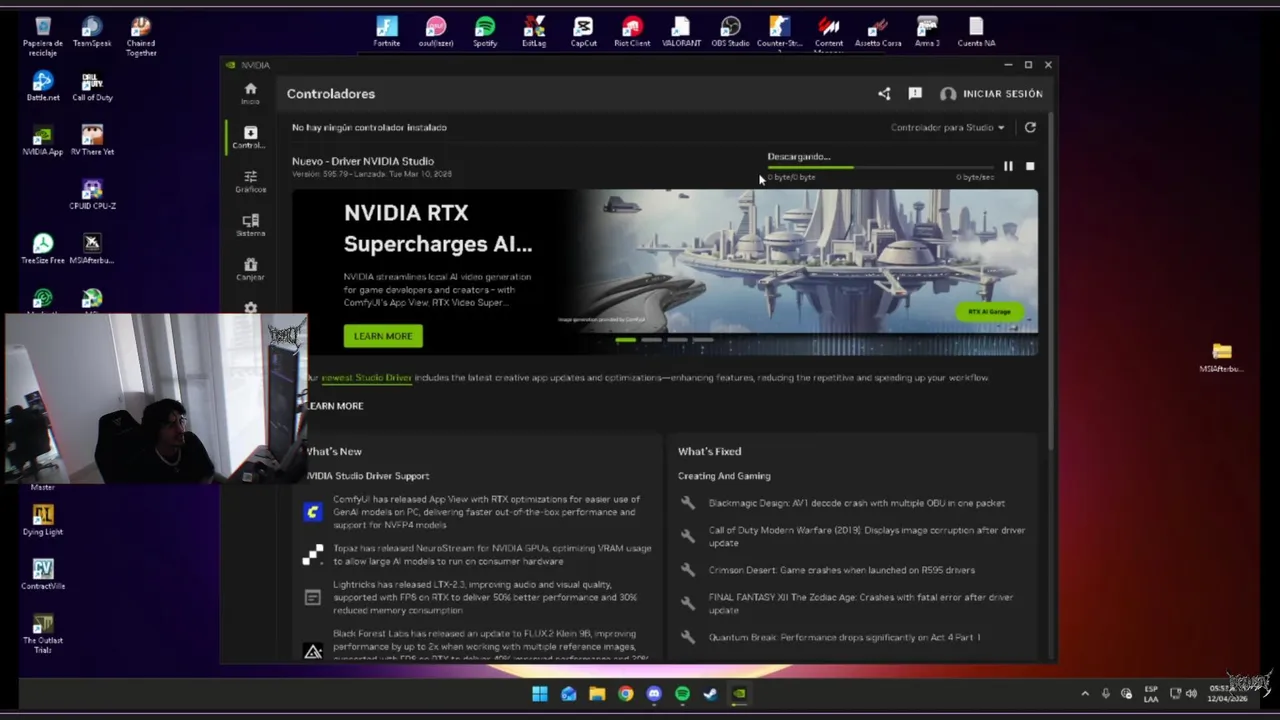Select the Controladores sidebar icon

[250, 137]
